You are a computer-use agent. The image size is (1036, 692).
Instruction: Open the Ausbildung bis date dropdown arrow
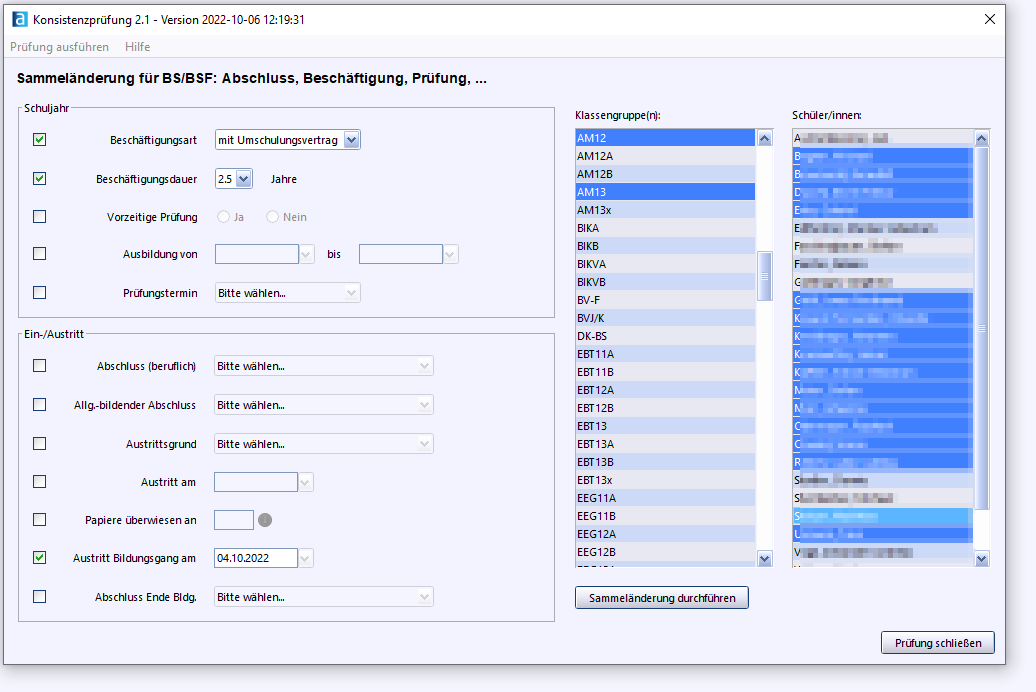coord(450,254)
